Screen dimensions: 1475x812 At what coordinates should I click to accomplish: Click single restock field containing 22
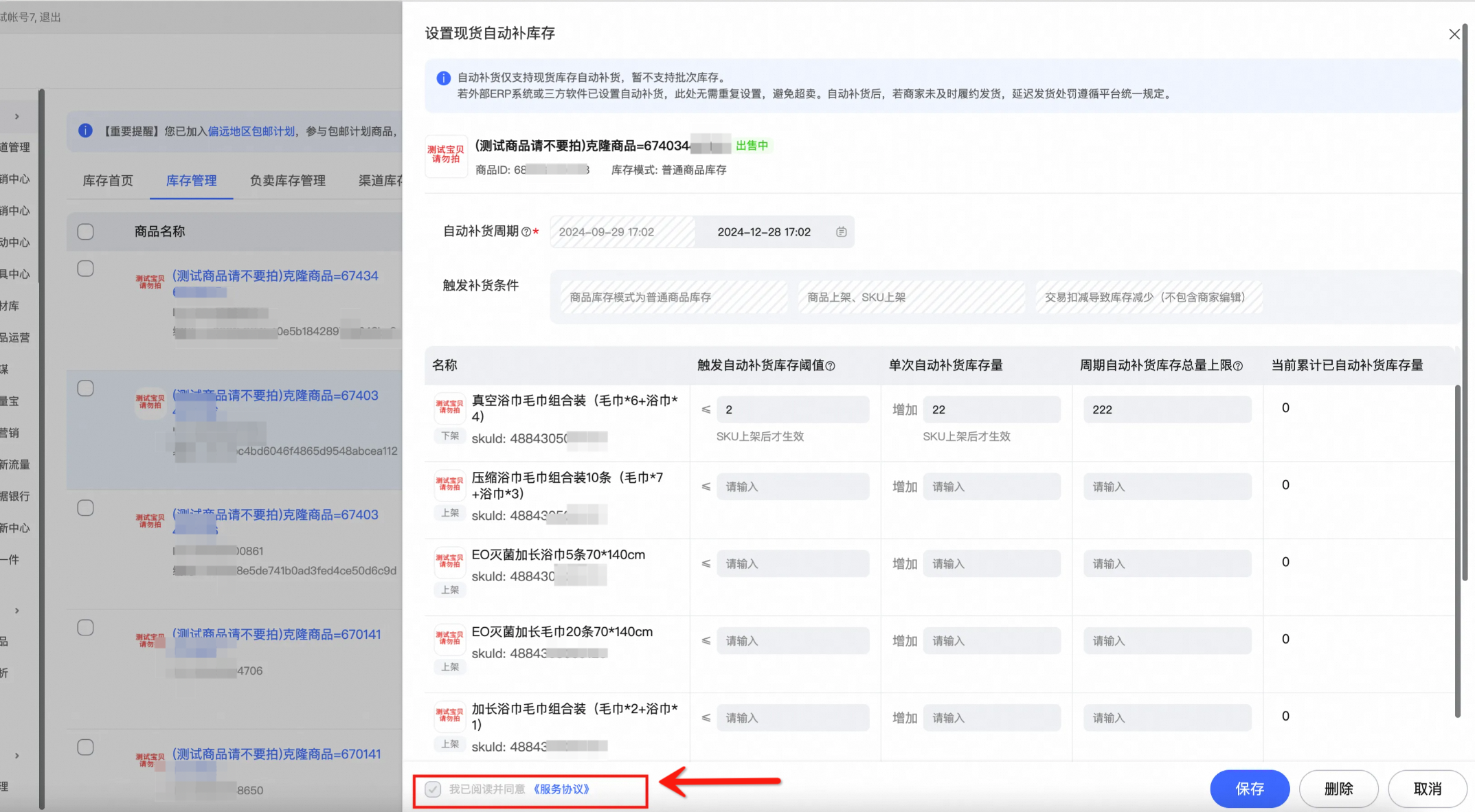(x=991, y=409)
